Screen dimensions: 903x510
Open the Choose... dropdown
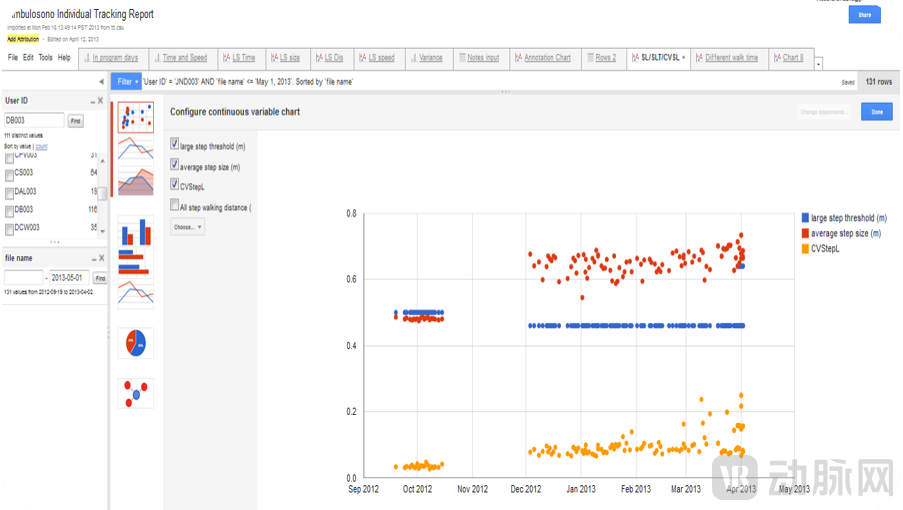coord(187,227)
